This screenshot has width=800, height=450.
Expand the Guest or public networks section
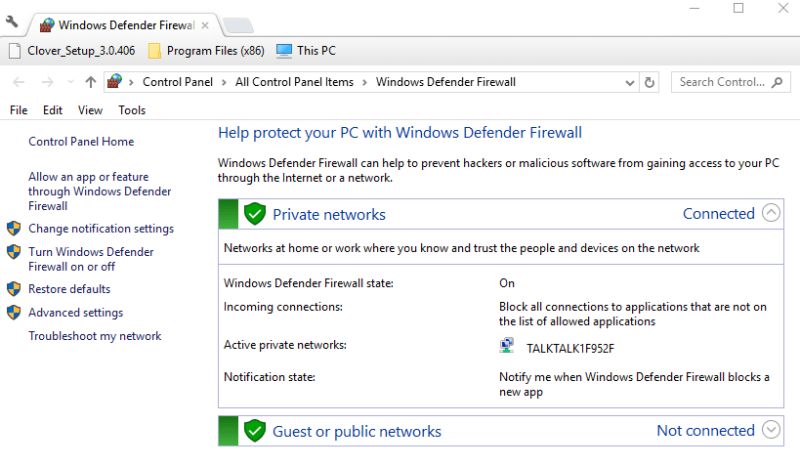(x=771, y=430)
